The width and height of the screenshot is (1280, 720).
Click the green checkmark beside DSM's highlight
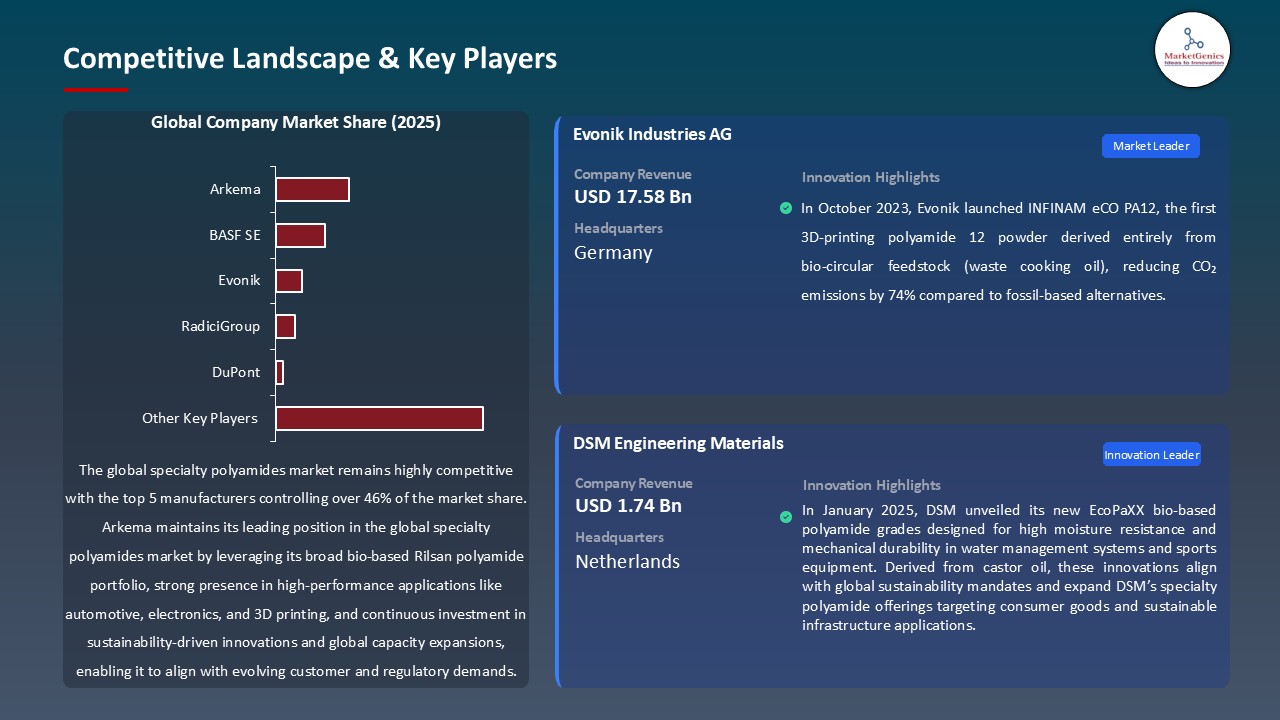tap(786, 517)
